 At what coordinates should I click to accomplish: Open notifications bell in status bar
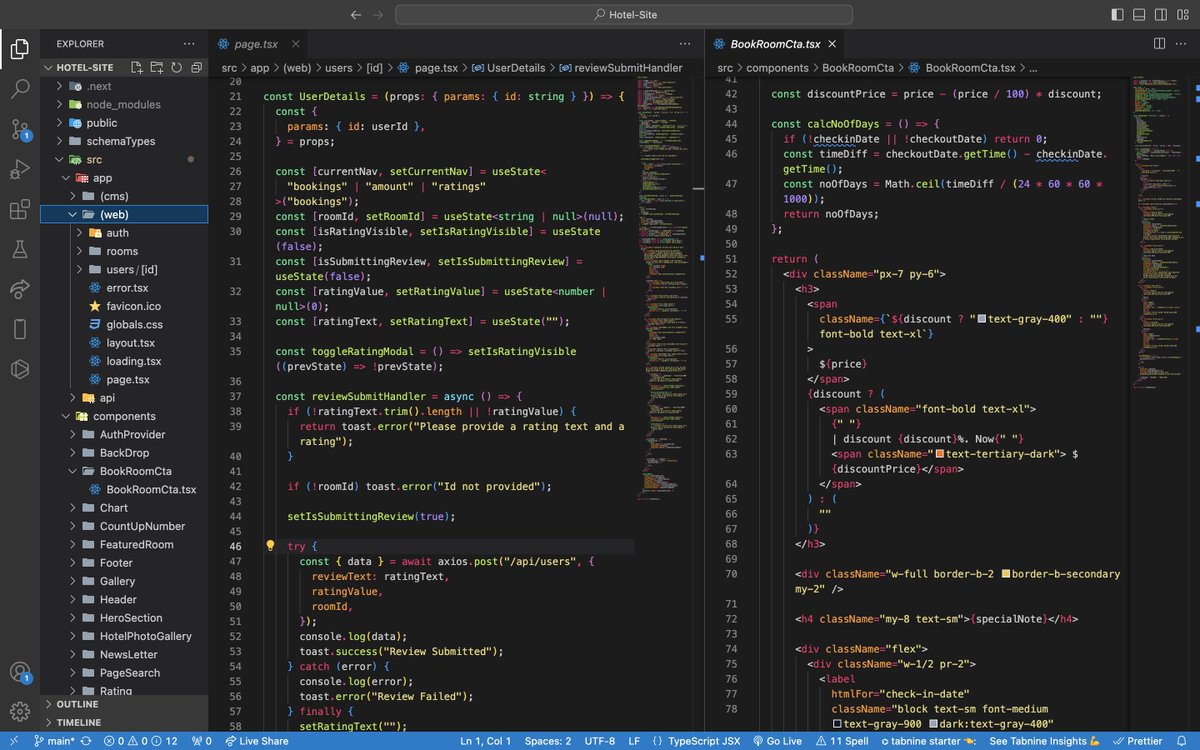pyautogui.click(x=1184, y=741)
